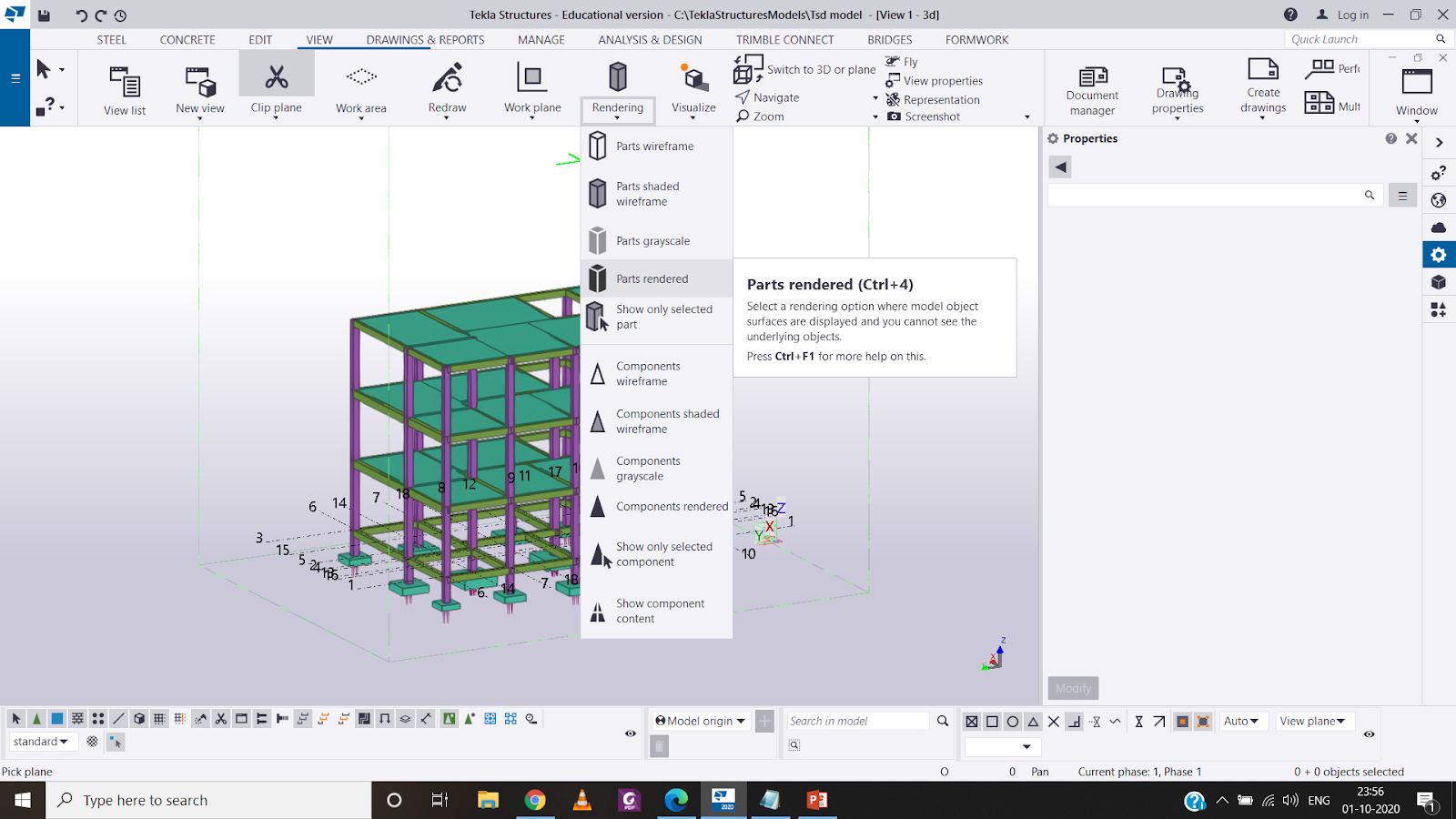Viewport: 1456px width, 819px height.
Task: Expand the Navigate dropdown arrow
Action: (x=875, y=98)
